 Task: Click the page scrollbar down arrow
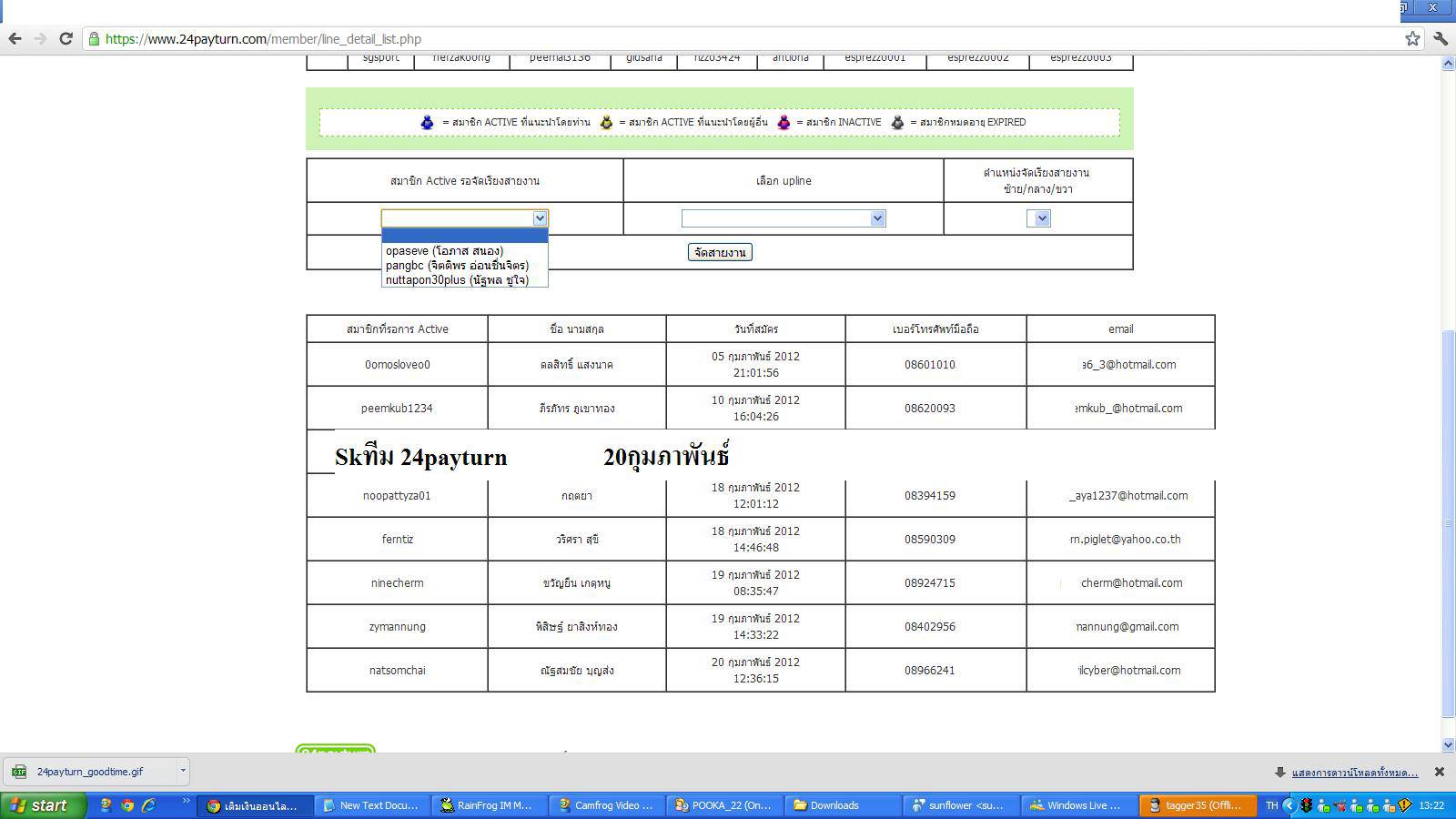click(x=1448, y=744)
